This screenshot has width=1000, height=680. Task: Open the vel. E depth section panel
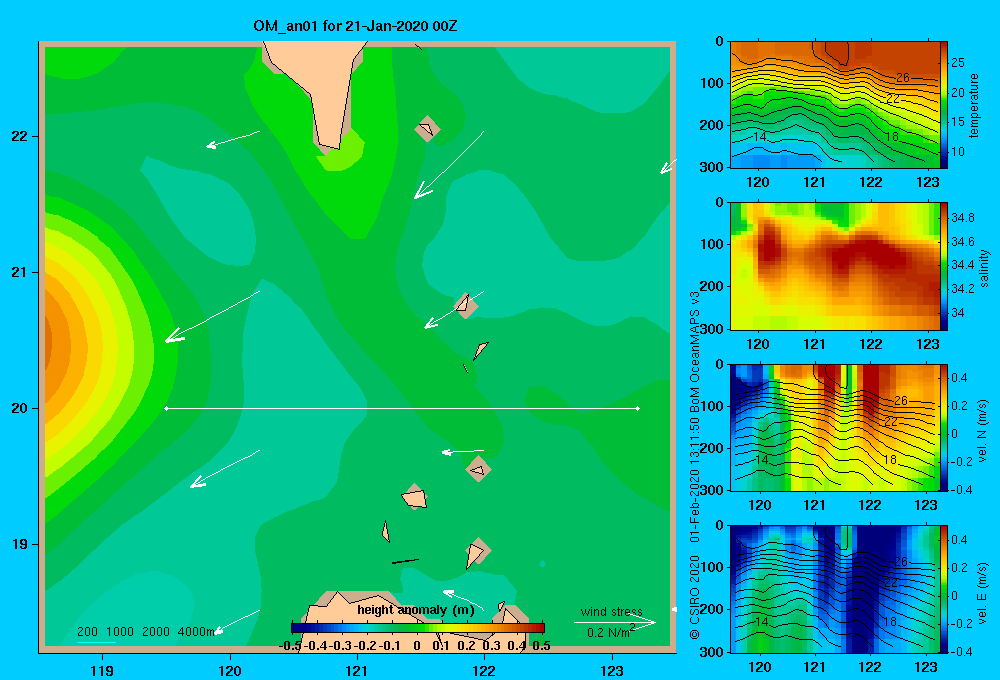[x=835, y=589]
